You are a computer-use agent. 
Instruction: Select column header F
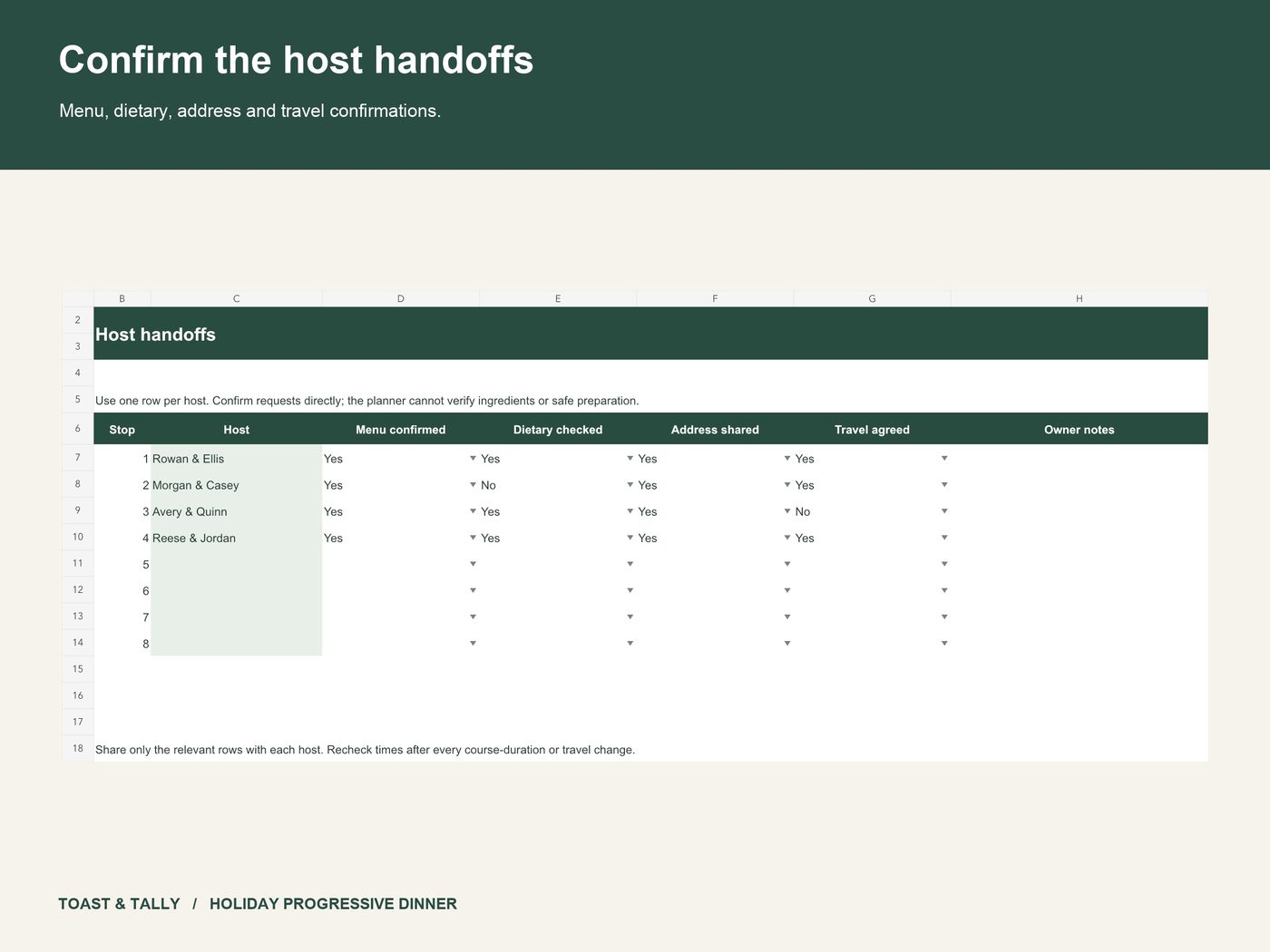coord(715,298)
